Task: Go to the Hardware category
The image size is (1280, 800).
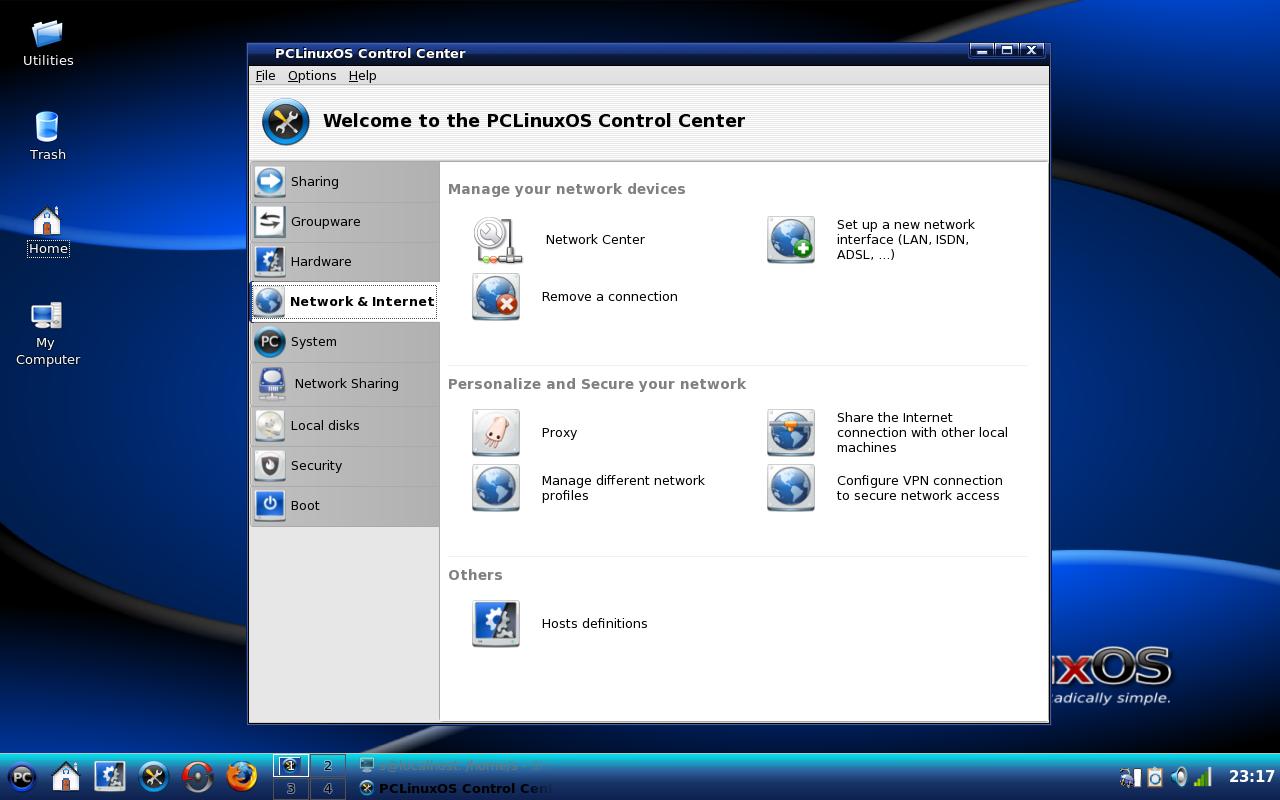Action: 344,261
